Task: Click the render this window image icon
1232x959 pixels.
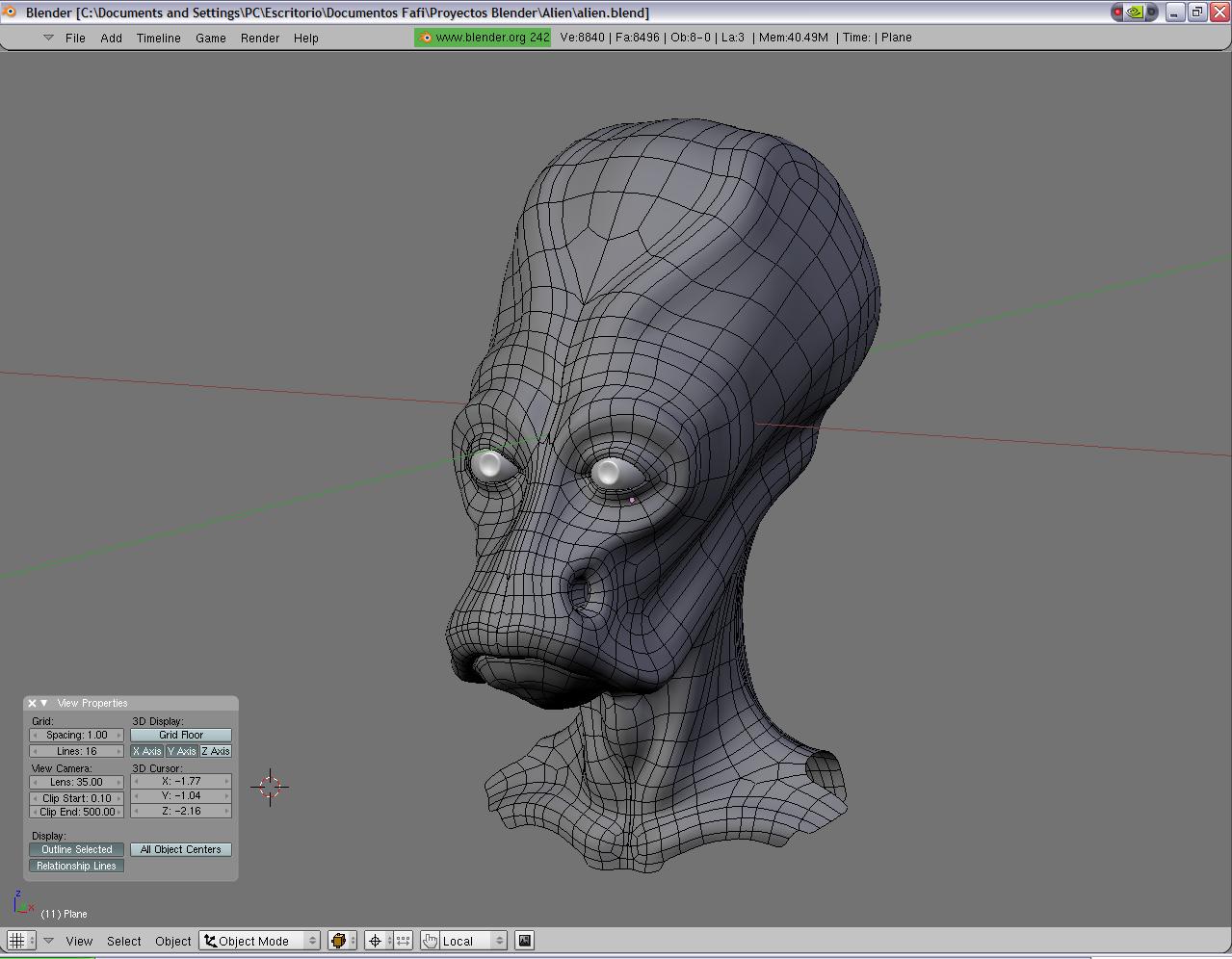Action: pos(524,941)
